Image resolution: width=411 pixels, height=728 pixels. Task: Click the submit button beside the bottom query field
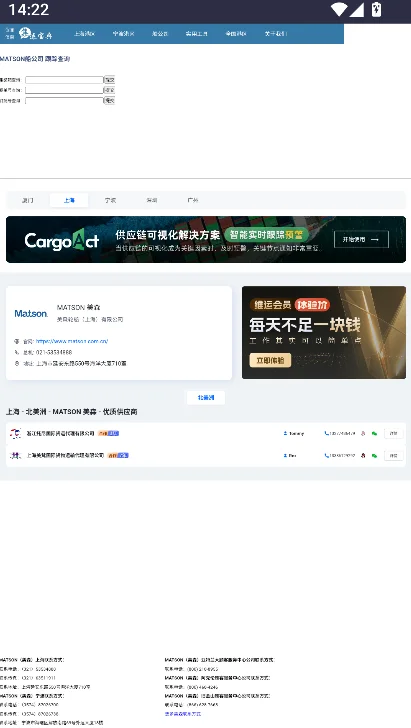click(109, 100)
